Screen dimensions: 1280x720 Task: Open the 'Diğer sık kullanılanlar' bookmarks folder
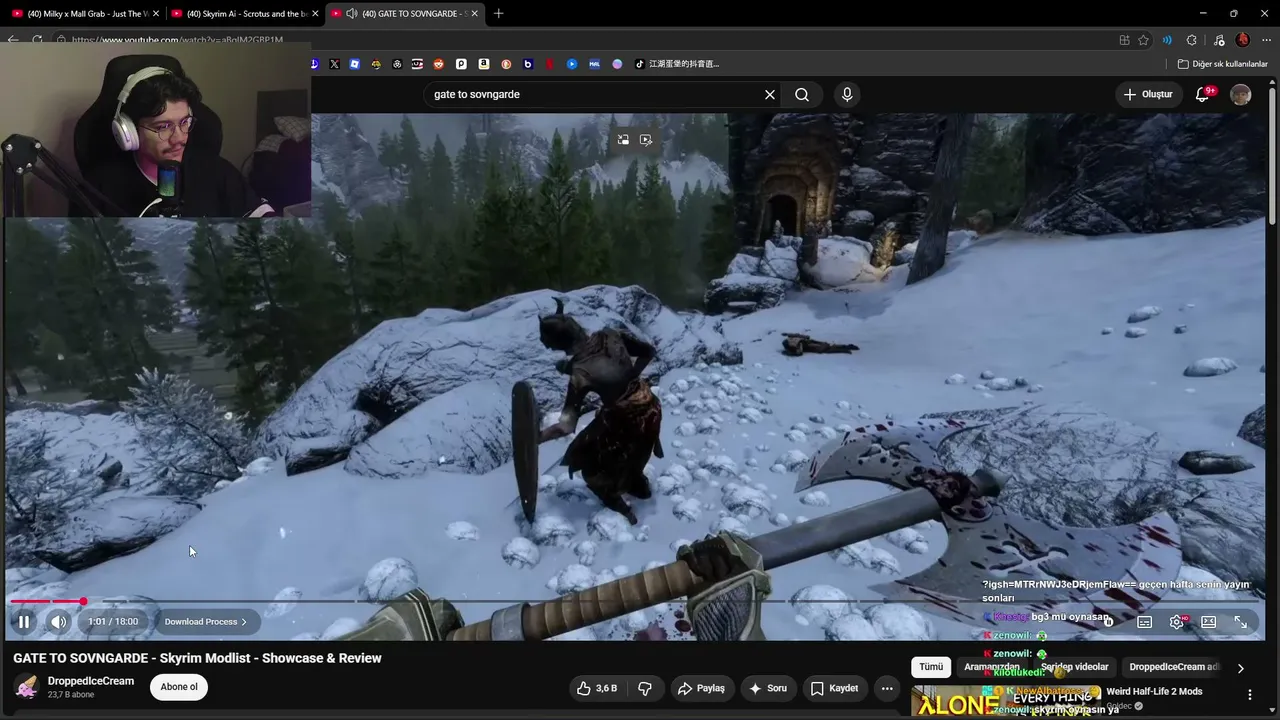[x=1223, y=64]
